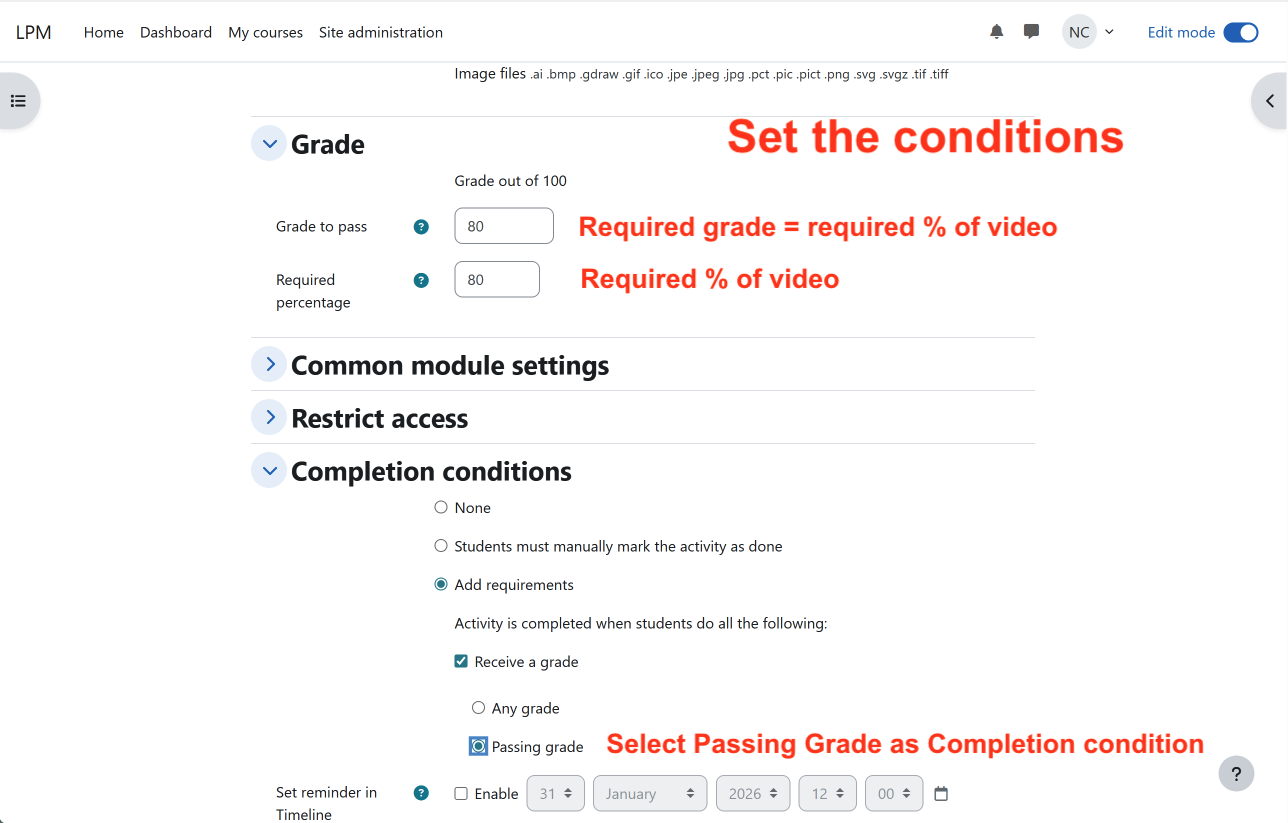Click the help icon beside Set reminder in Timeline

[x=420, y=792]
